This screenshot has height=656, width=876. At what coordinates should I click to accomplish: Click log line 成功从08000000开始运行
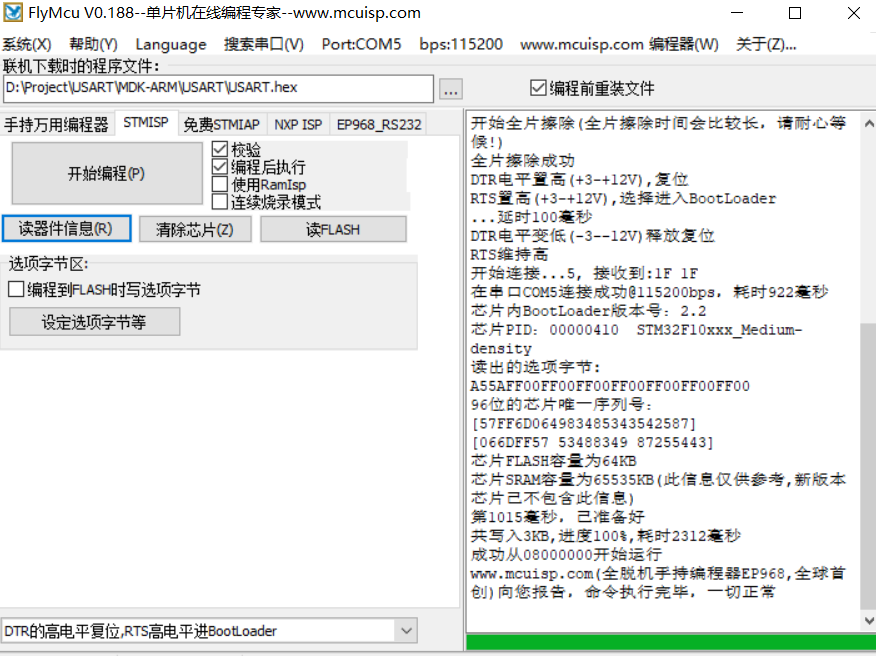pos(566,555)
